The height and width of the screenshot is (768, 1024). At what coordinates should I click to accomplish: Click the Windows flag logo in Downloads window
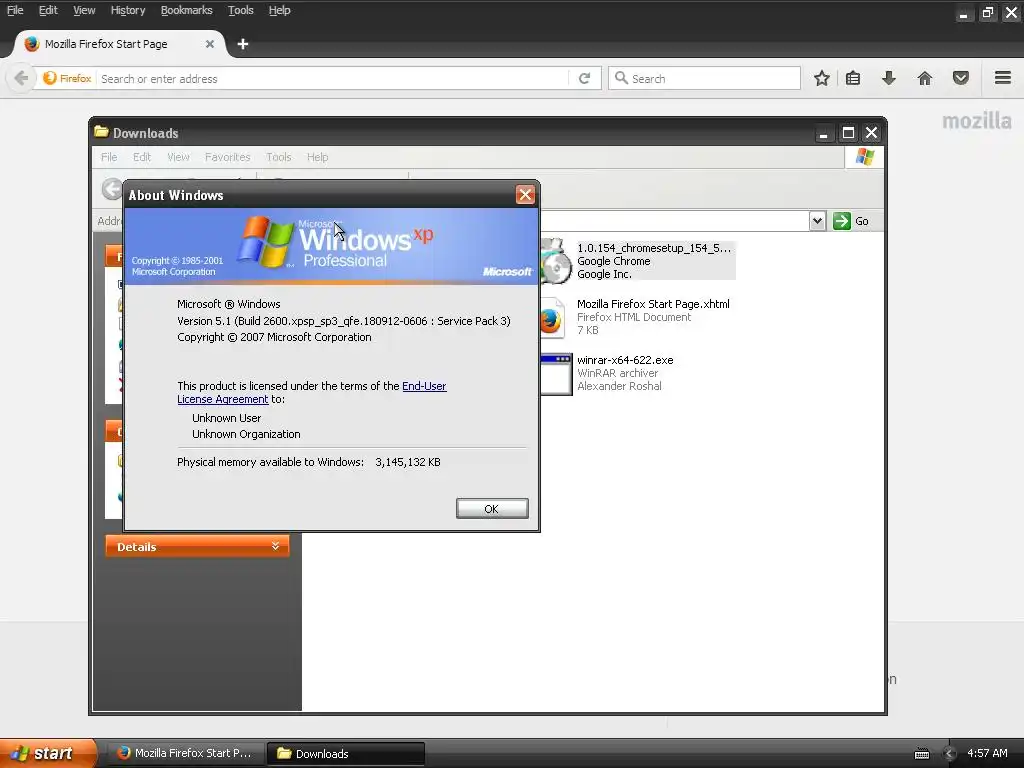(x=865, y=157)
